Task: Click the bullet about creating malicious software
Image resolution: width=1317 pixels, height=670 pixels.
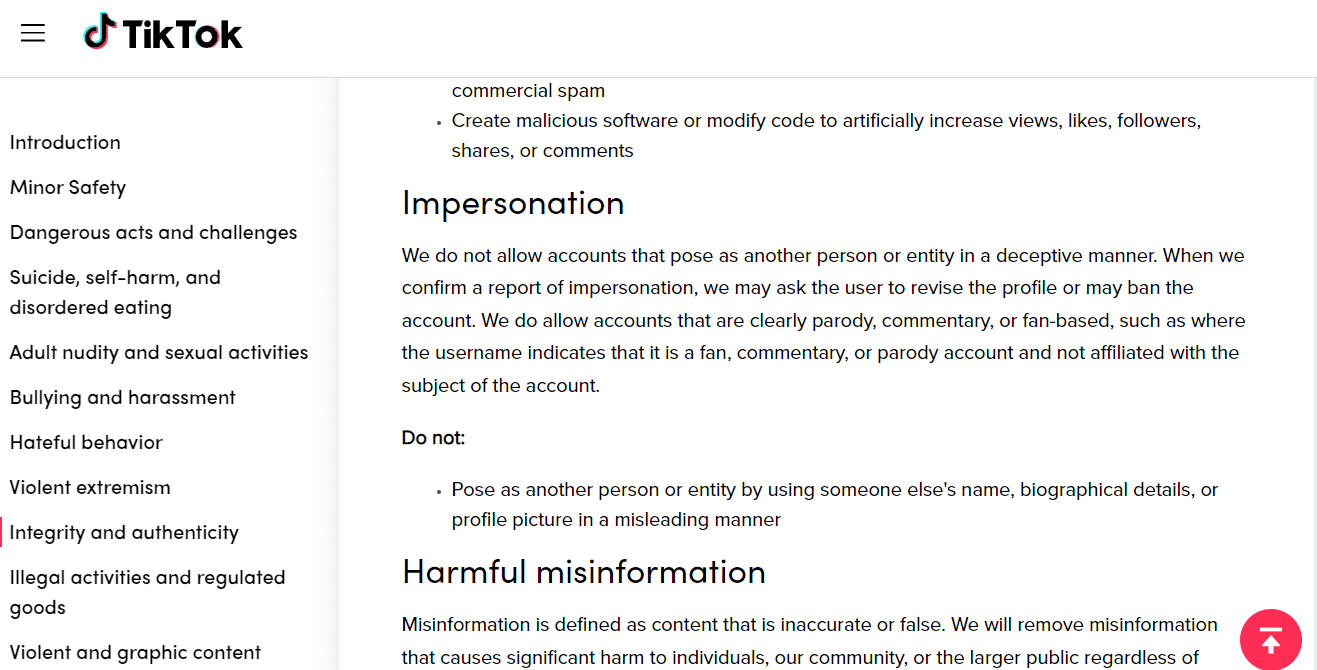Action: point(826,135)
